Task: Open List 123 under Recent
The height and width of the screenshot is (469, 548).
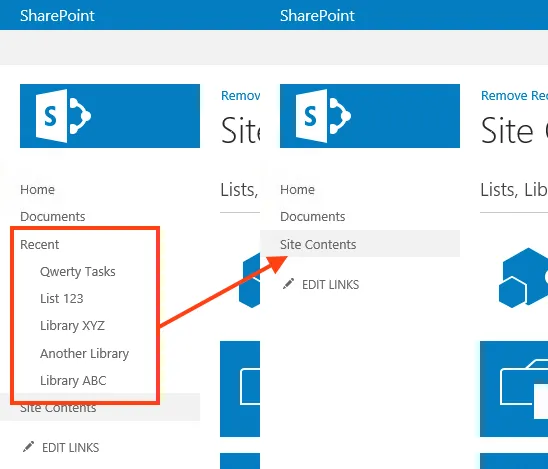Action: coord(62,298)
